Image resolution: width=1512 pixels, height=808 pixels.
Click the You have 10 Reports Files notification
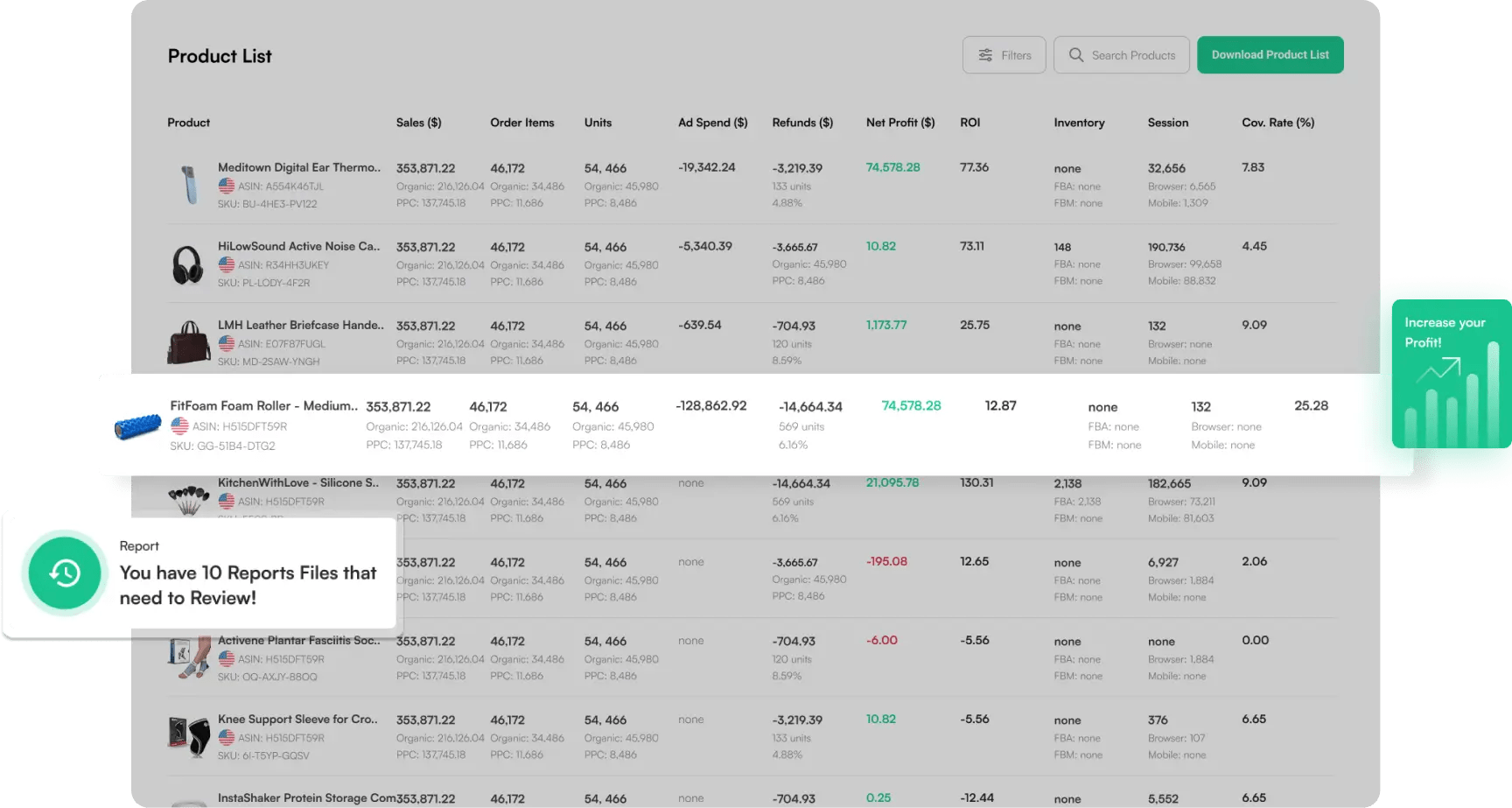248,585
